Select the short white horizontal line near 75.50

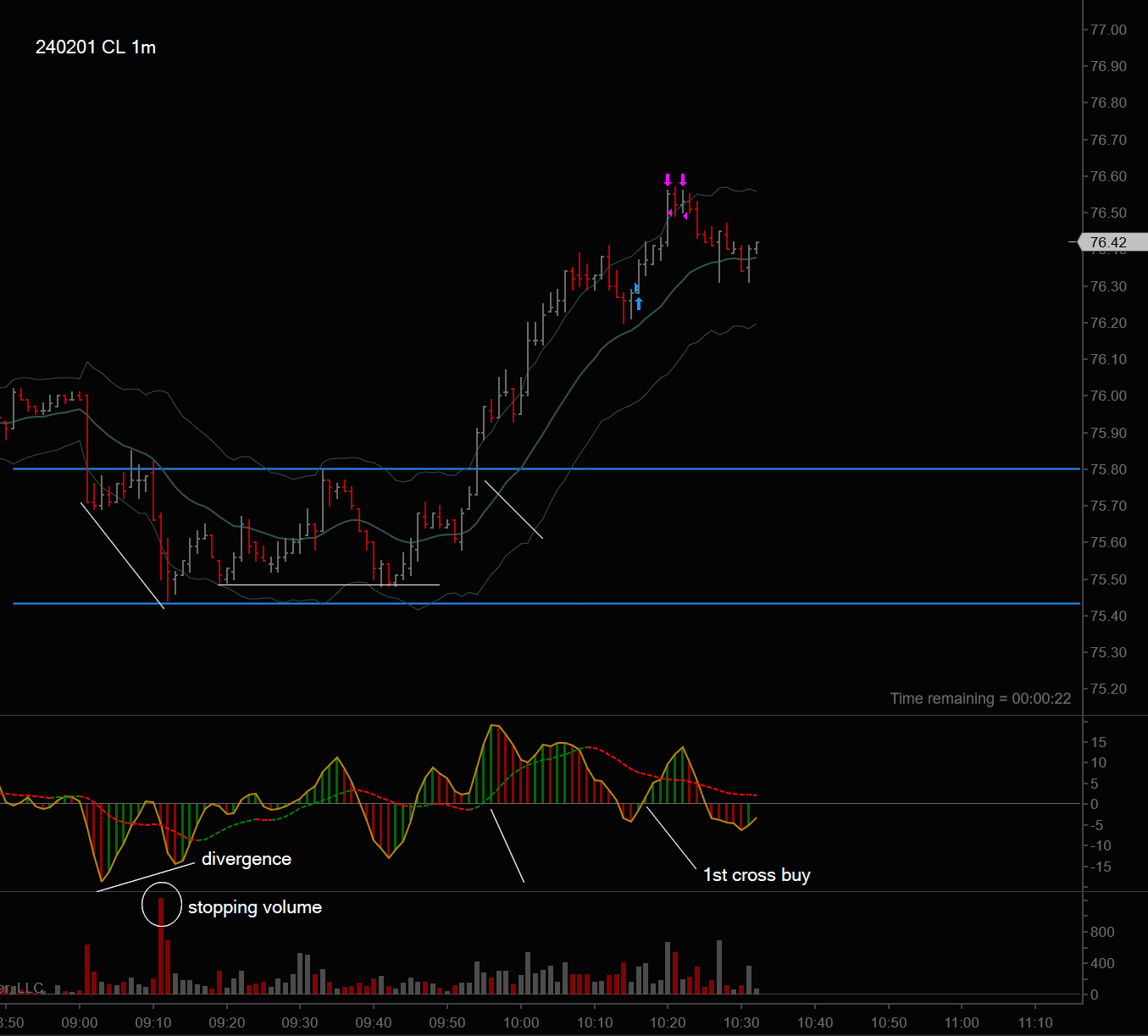pos(329,584)
